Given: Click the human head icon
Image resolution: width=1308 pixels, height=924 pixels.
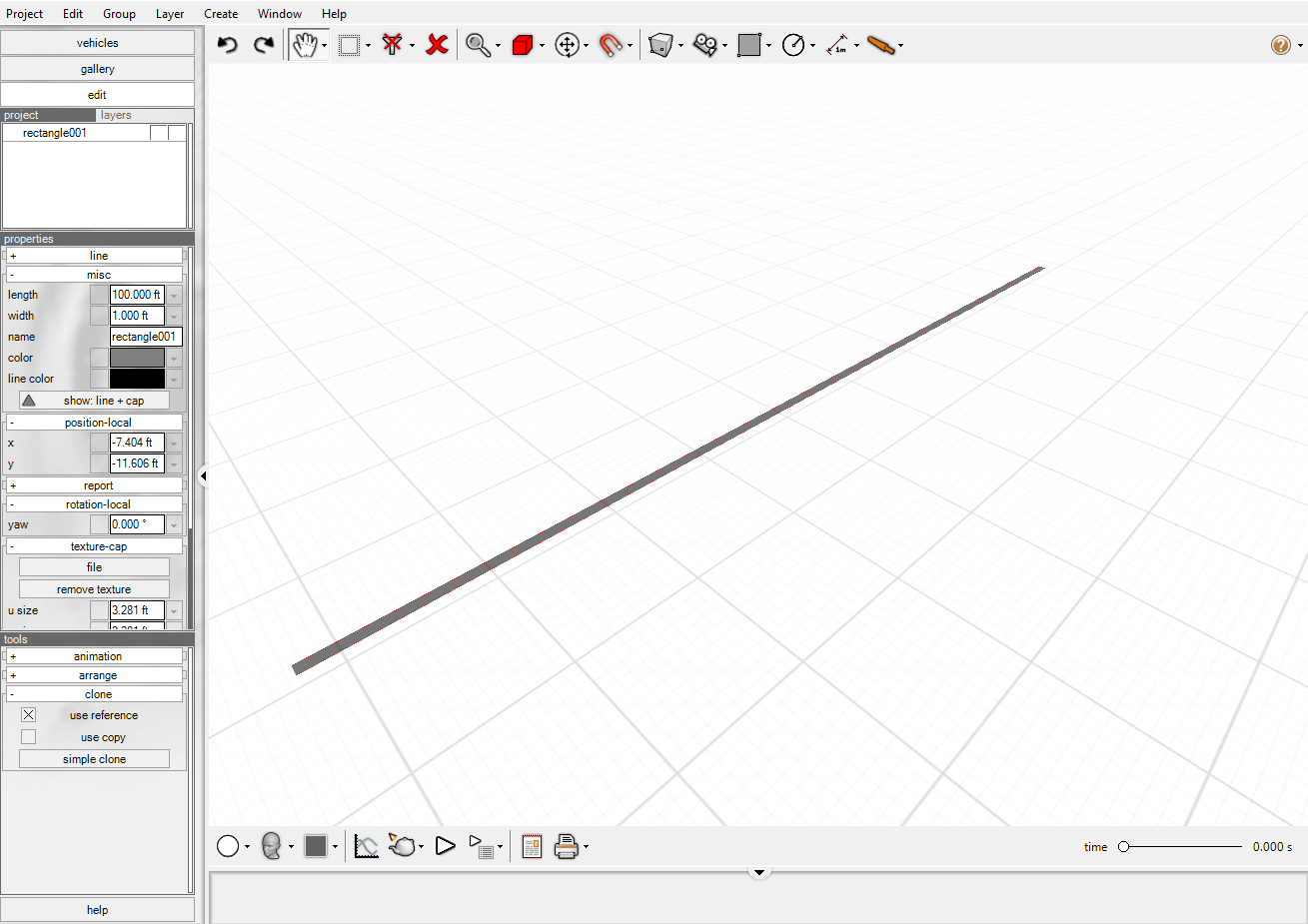Looking at the screenshot, I should 271,846.
